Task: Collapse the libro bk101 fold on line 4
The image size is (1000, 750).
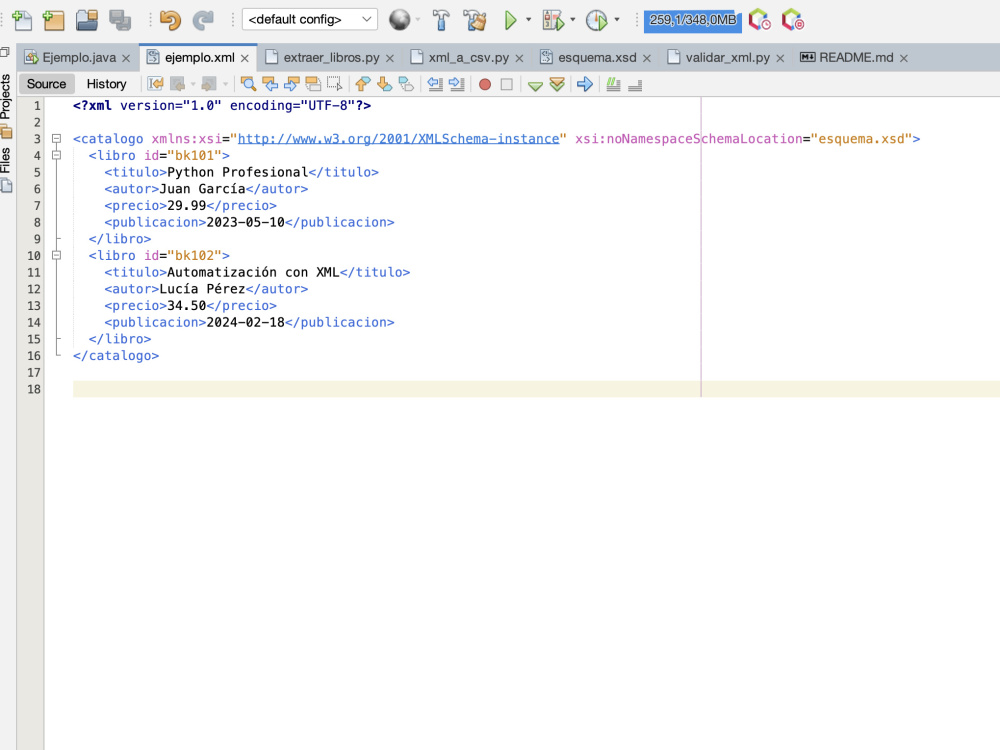Action: (56, 155)
